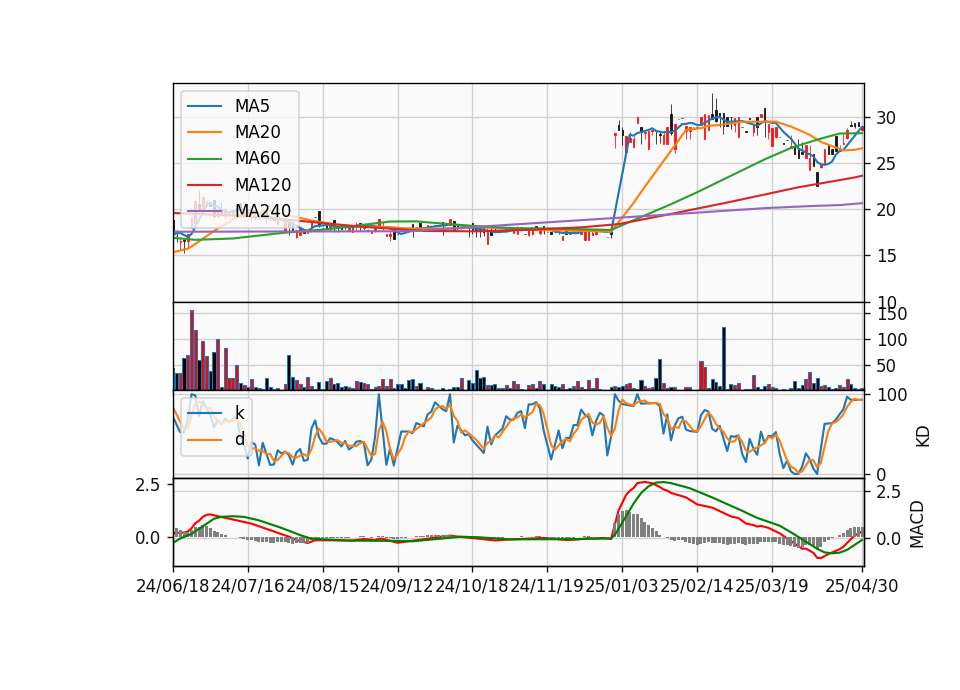Click the 25/04/30 date label
Screen dimensions: 960x690
tap(862, 586)
